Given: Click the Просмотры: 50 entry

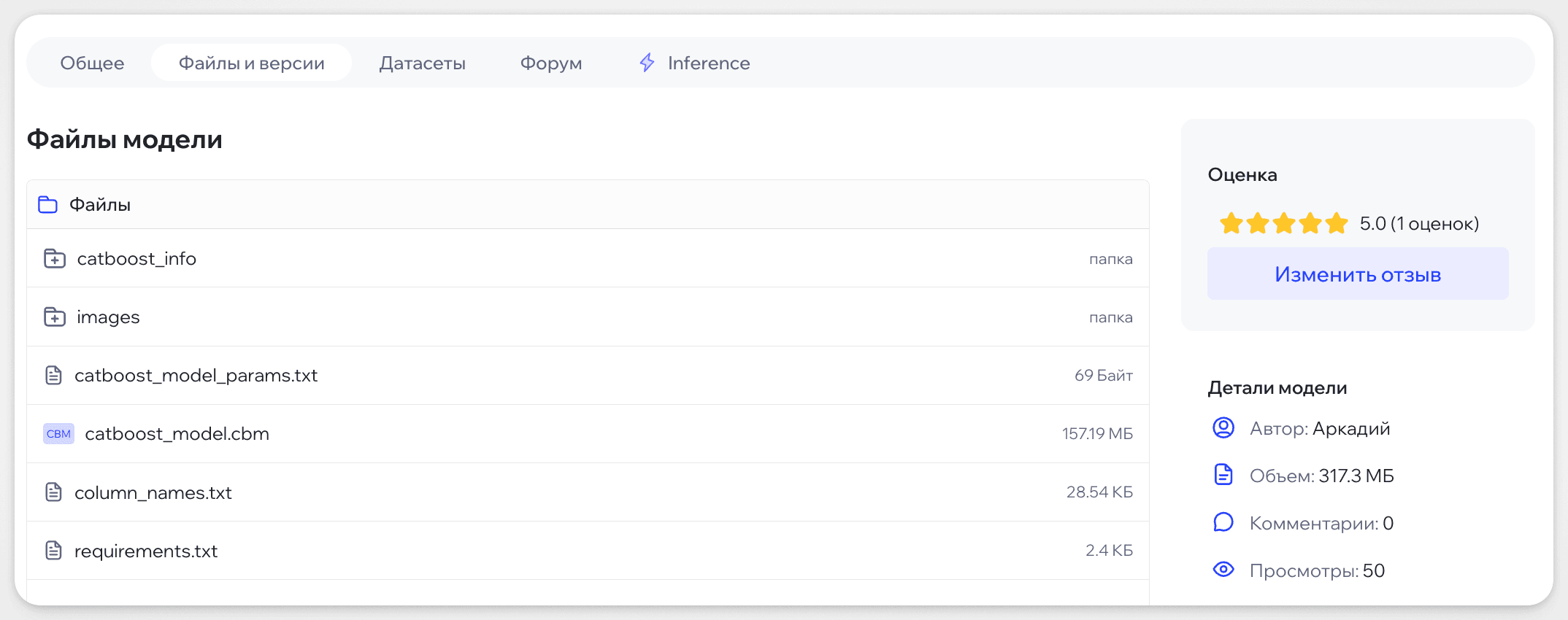Looking at the screenshot, I should (1317, 570).
